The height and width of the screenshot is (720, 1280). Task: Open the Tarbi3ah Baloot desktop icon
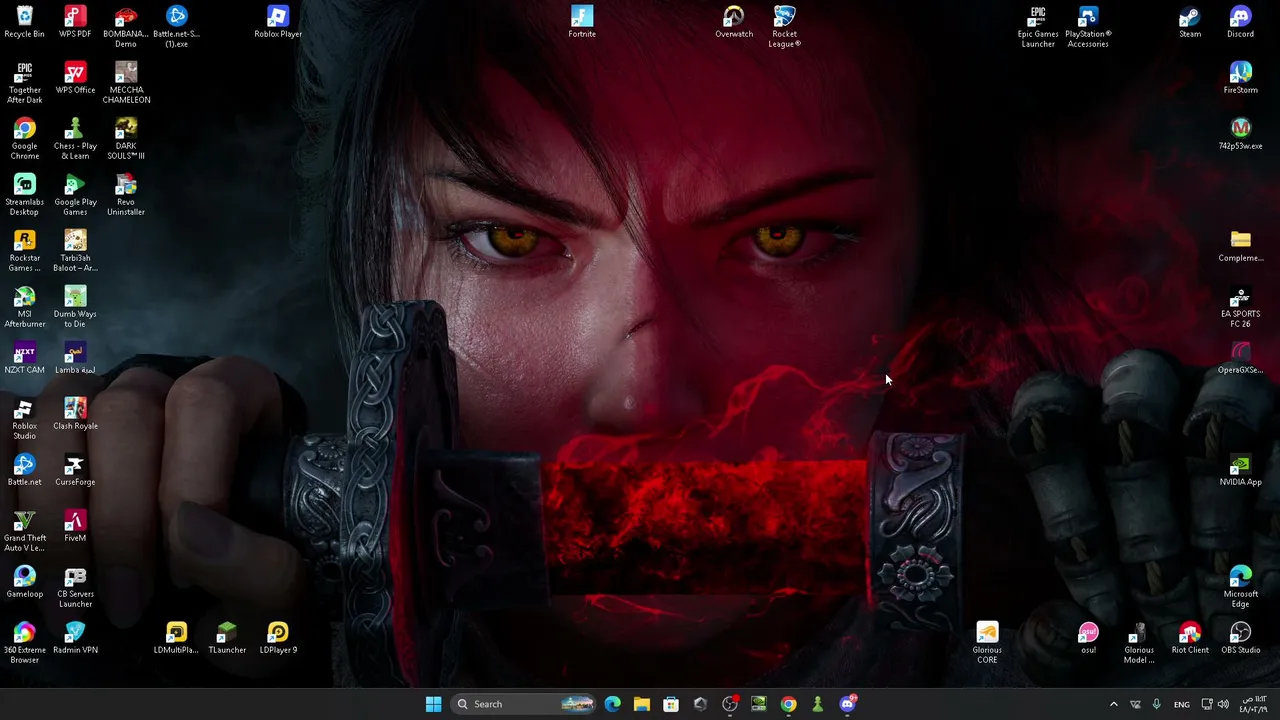[75, 251]
